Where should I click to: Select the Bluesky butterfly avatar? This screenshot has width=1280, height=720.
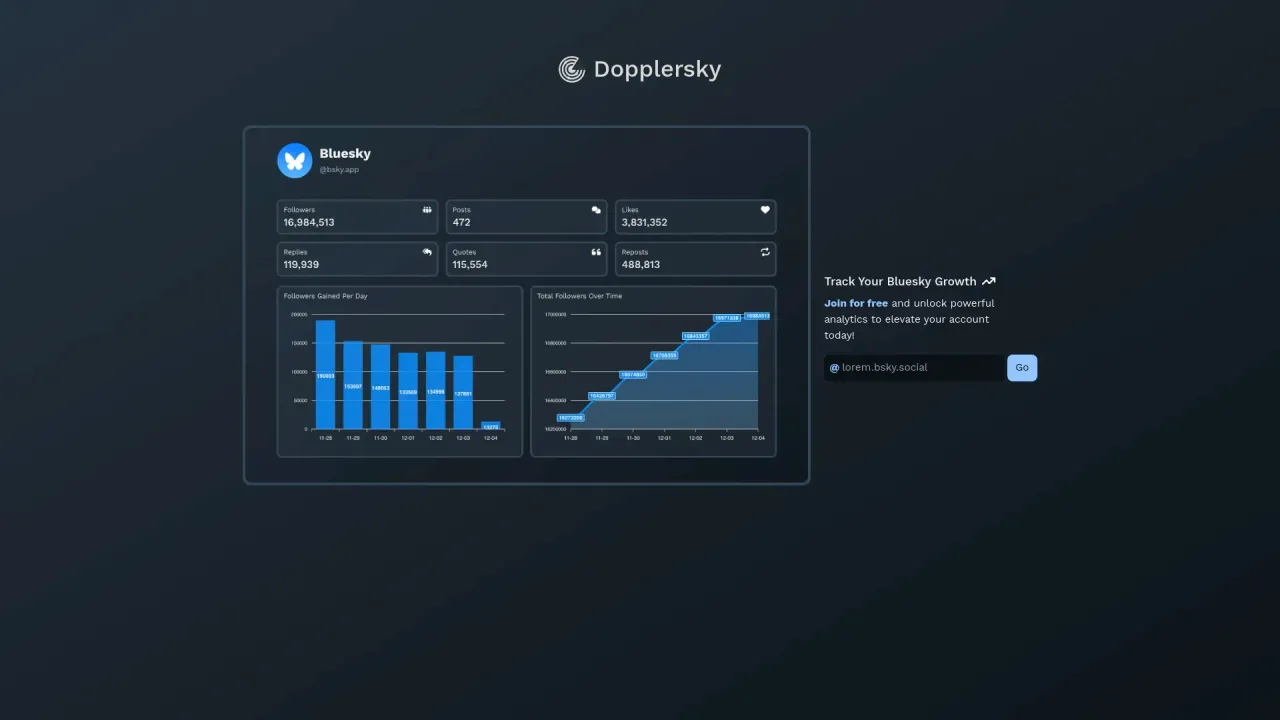(x=294, y=160)
